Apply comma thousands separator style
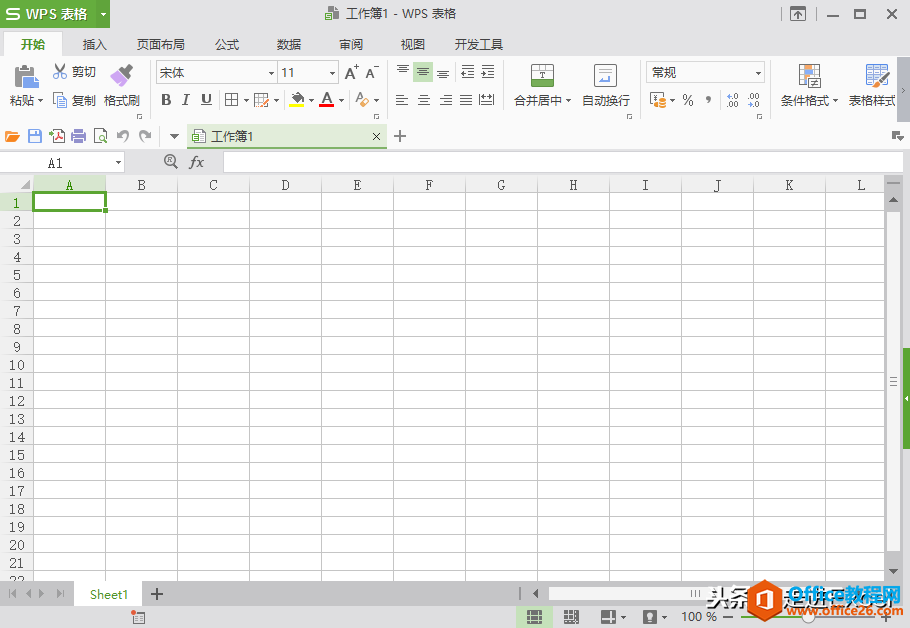This screenshot has width=910, height=628. [709, 100]
